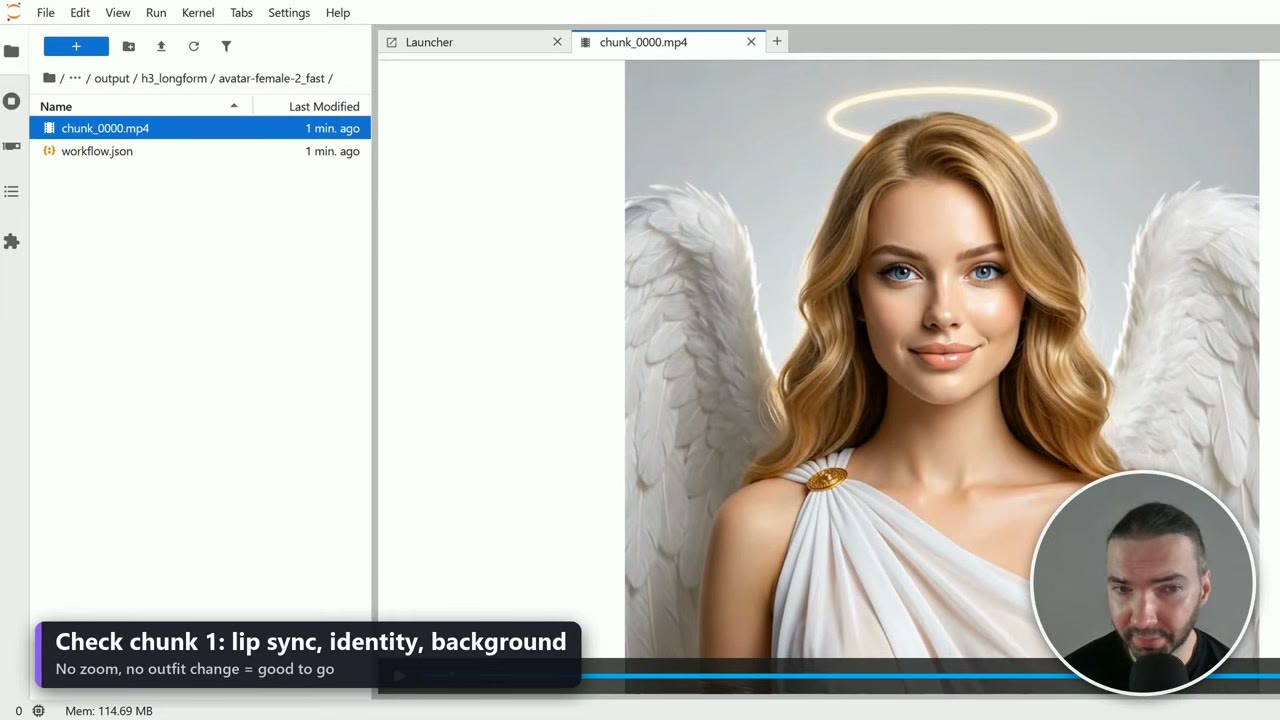Image resolution: width=1280 pixels, height=720 pixels.
Task: Open the Tabs menu
Action: [241, 13]
